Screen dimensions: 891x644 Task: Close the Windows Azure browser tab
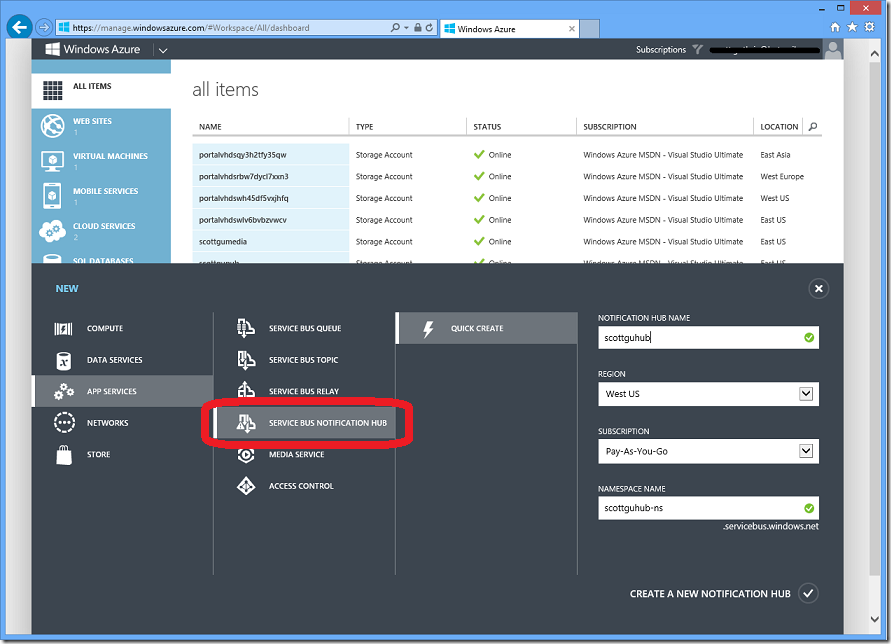click(x=571, y=28)
